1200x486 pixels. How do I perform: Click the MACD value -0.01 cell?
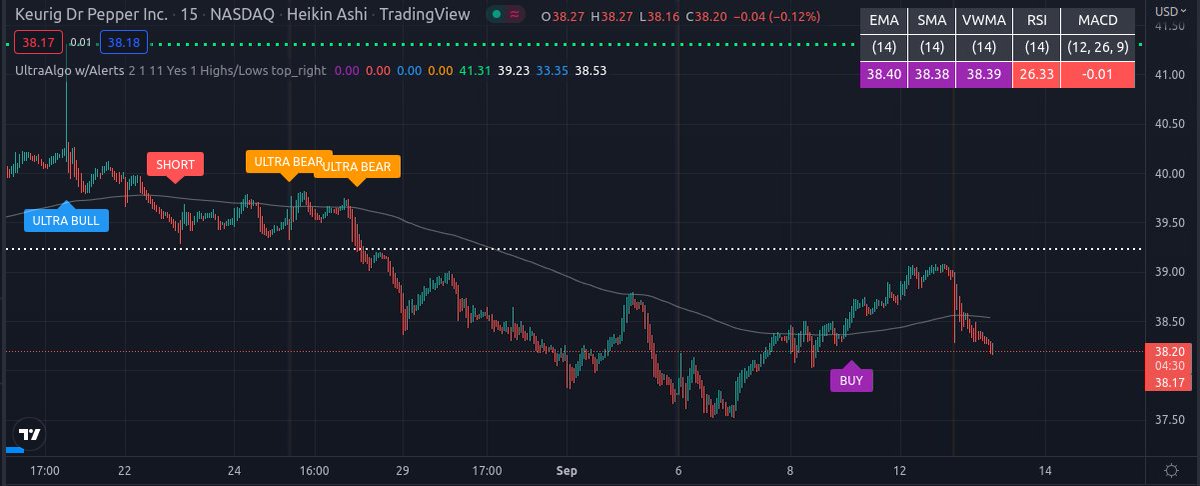coord(1097,75)
